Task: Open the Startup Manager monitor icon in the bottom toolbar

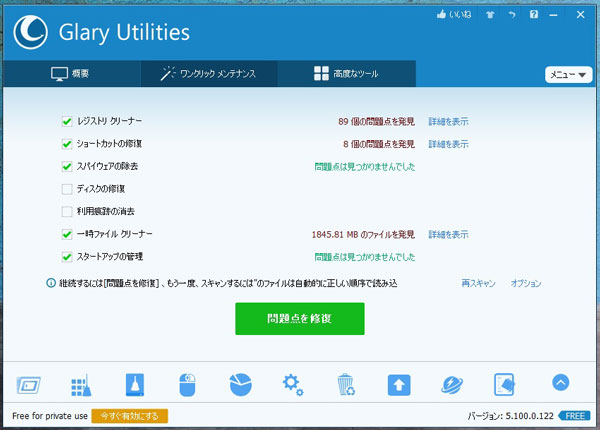Action: (29, 385)
